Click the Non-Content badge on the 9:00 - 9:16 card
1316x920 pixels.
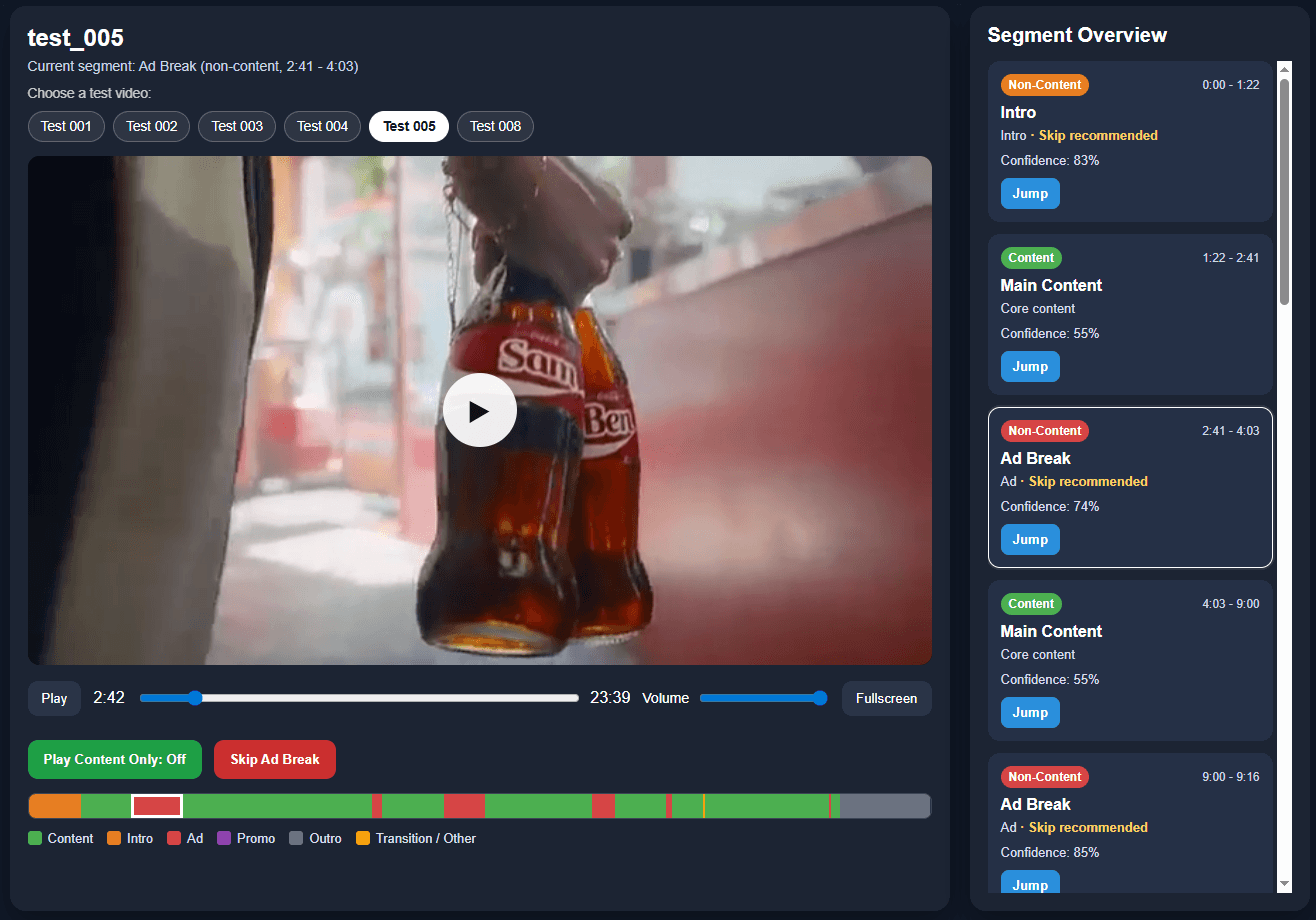pyautogui.click(x=1045, y=777)
